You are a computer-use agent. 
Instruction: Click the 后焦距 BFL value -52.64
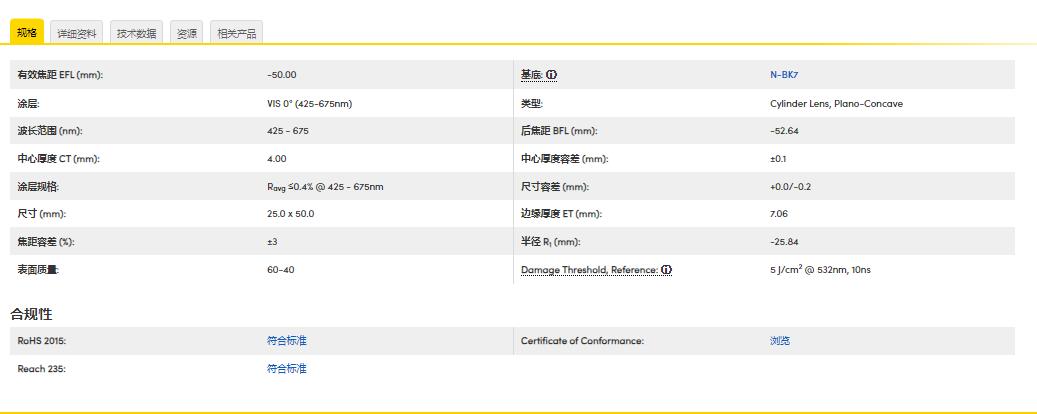(784, 131)
